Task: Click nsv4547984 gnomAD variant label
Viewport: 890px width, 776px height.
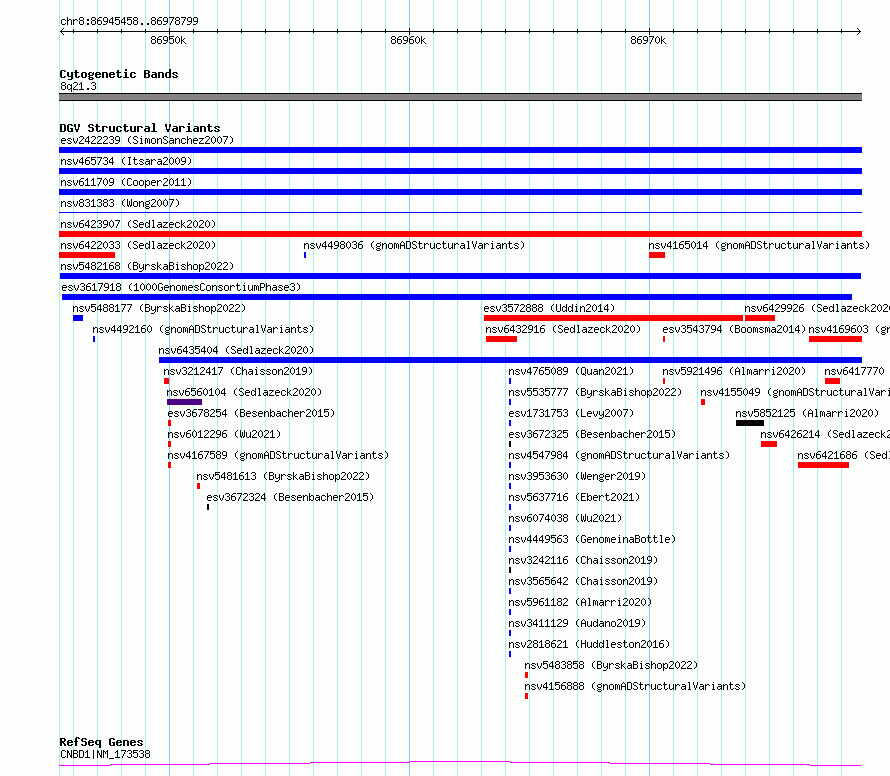Action: pos(619,455)
